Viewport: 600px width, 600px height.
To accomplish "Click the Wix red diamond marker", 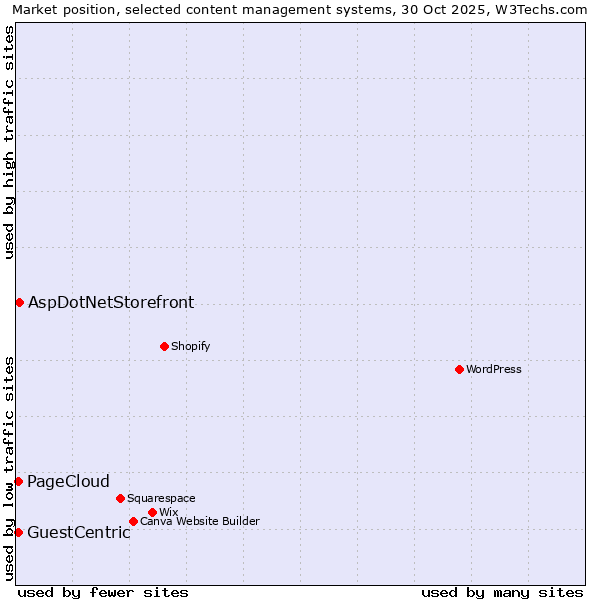I will click(152, 512).
